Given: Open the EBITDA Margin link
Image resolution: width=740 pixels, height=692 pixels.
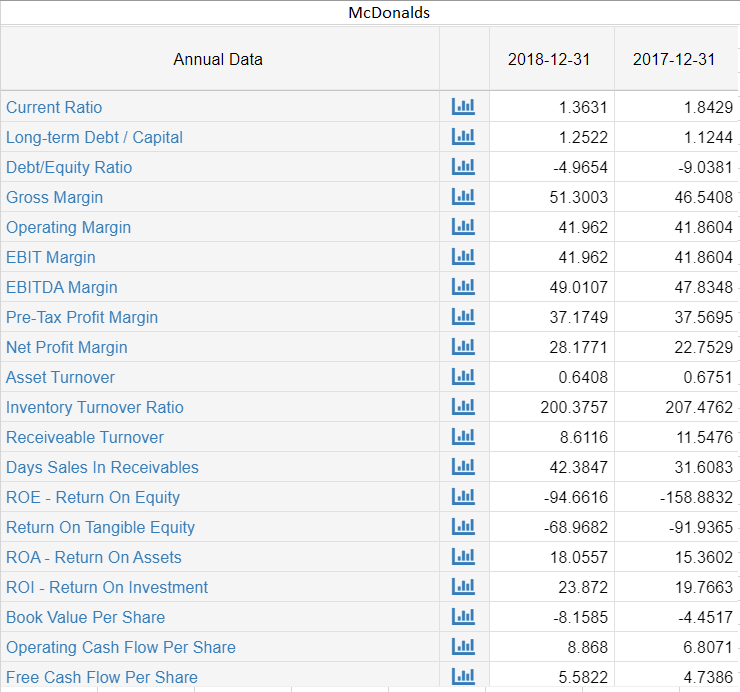Looking at the screenshot, I should (x=62, y=287).
